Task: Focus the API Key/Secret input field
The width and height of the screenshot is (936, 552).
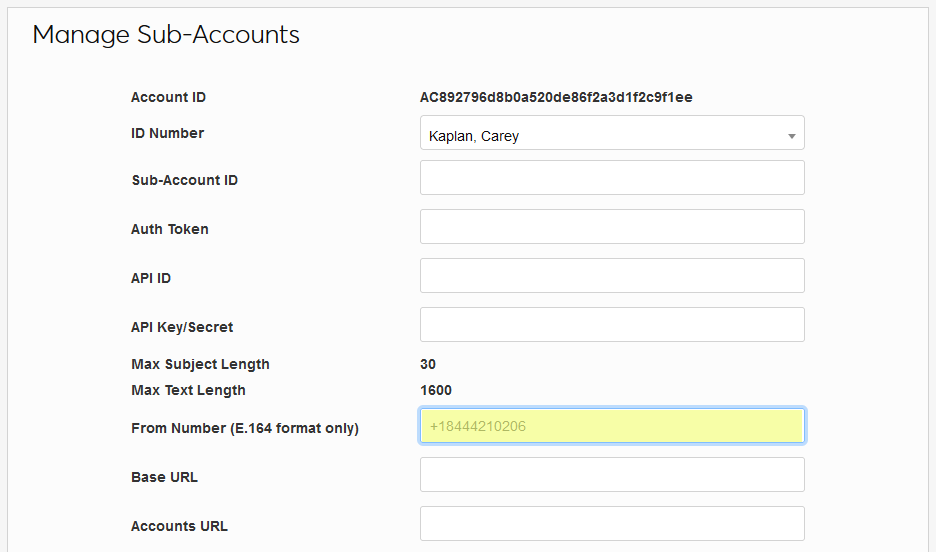Action: point(612,325)
